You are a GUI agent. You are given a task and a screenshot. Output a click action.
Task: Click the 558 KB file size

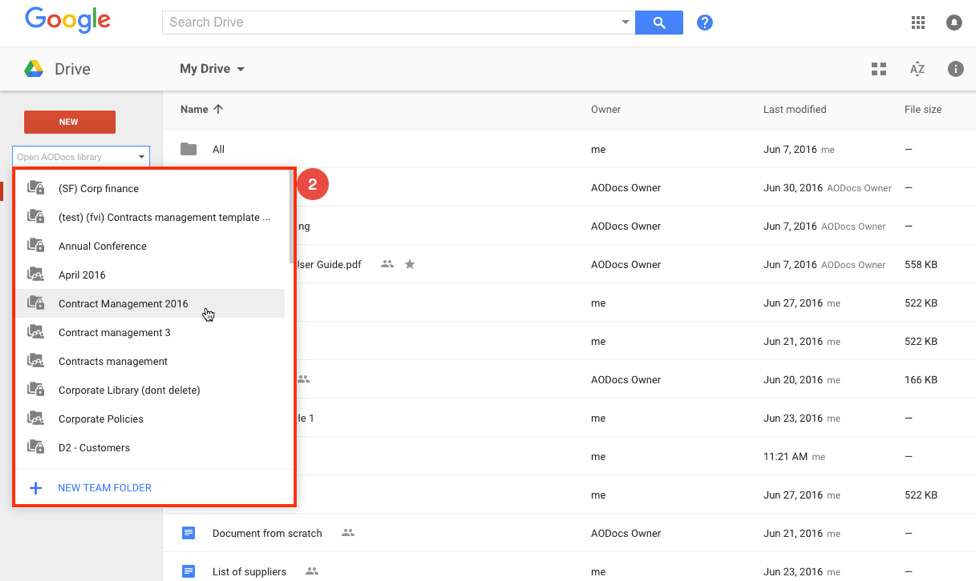[921, 264]
